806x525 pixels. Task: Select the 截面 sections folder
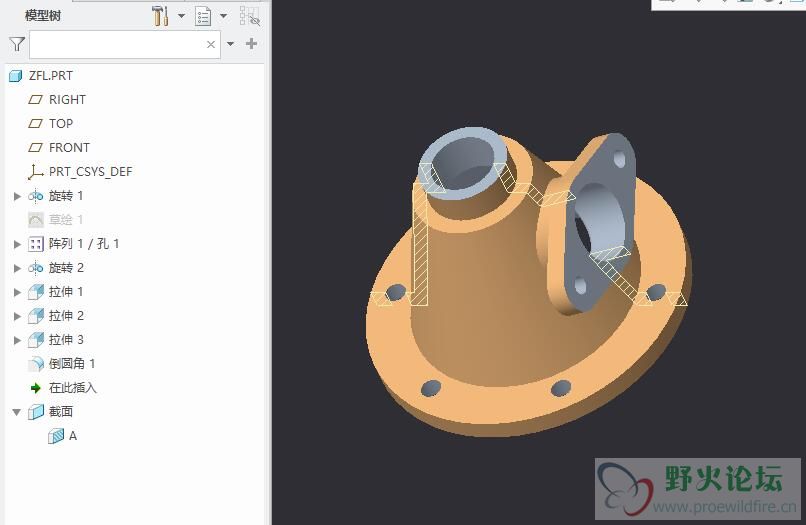(61, 412)
